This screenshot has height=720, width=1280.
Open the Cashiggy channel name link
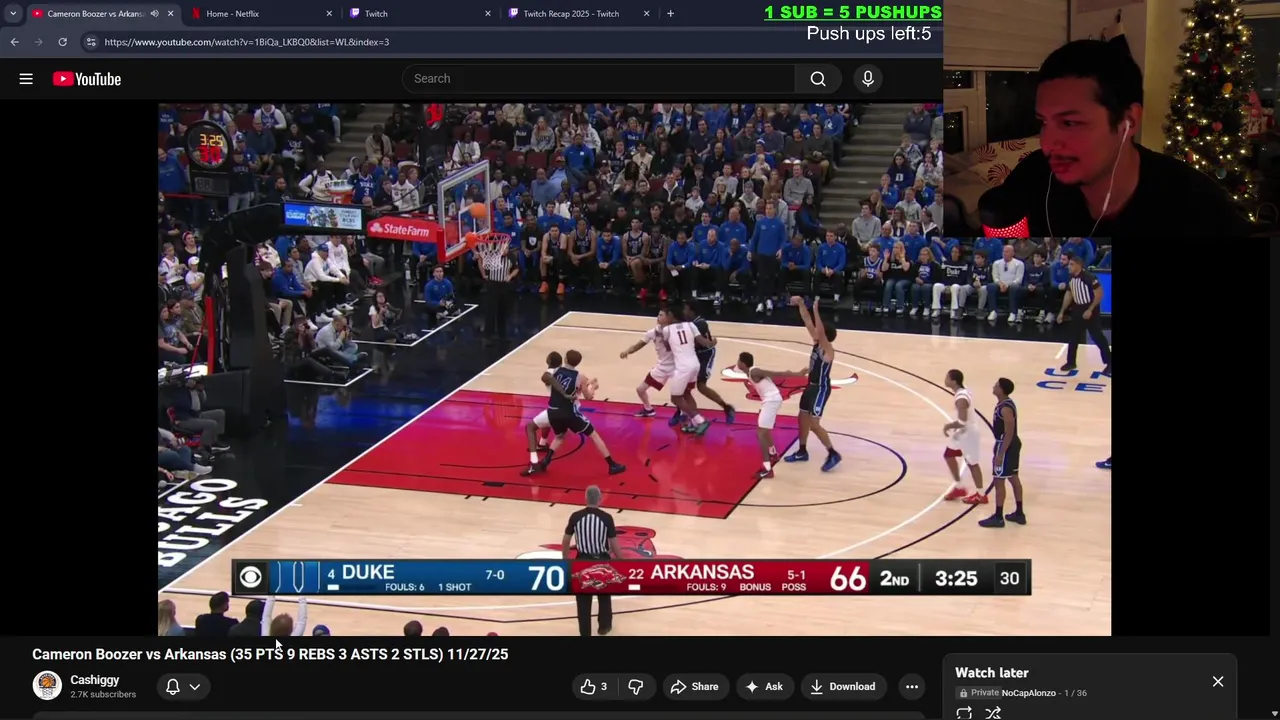point(94,680)
